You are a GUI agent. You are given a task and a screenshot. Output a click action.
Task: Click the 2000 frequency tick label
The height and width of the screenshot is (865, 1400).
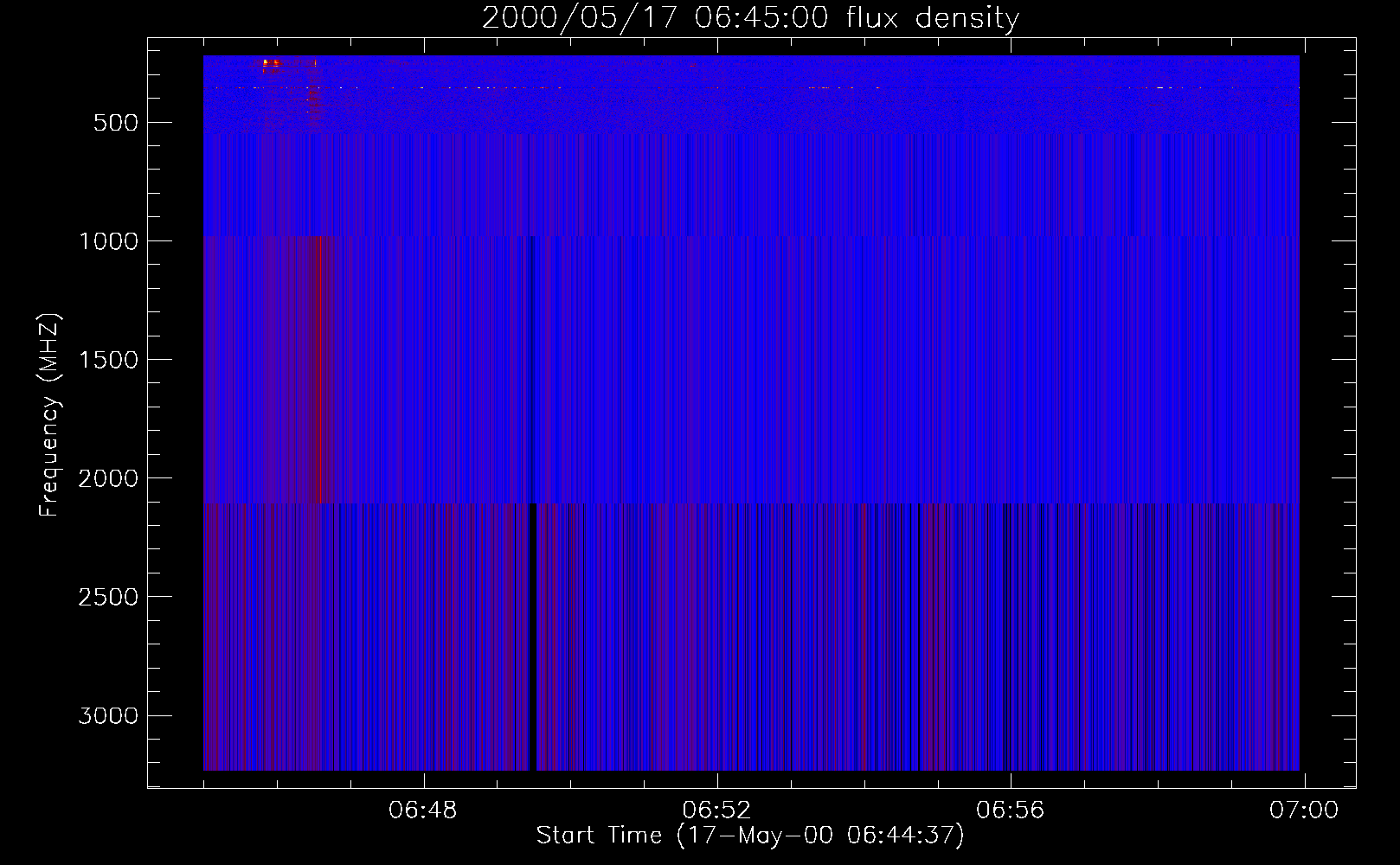coord(108,478)
